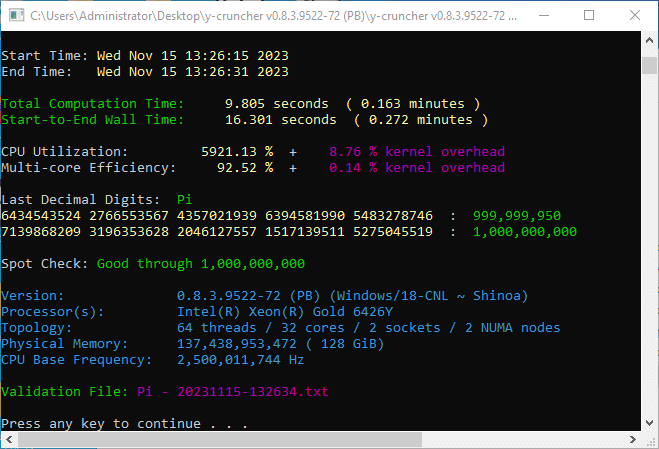Click the '2,500,011,744 Hz' frequency value

tap(240, 360)
